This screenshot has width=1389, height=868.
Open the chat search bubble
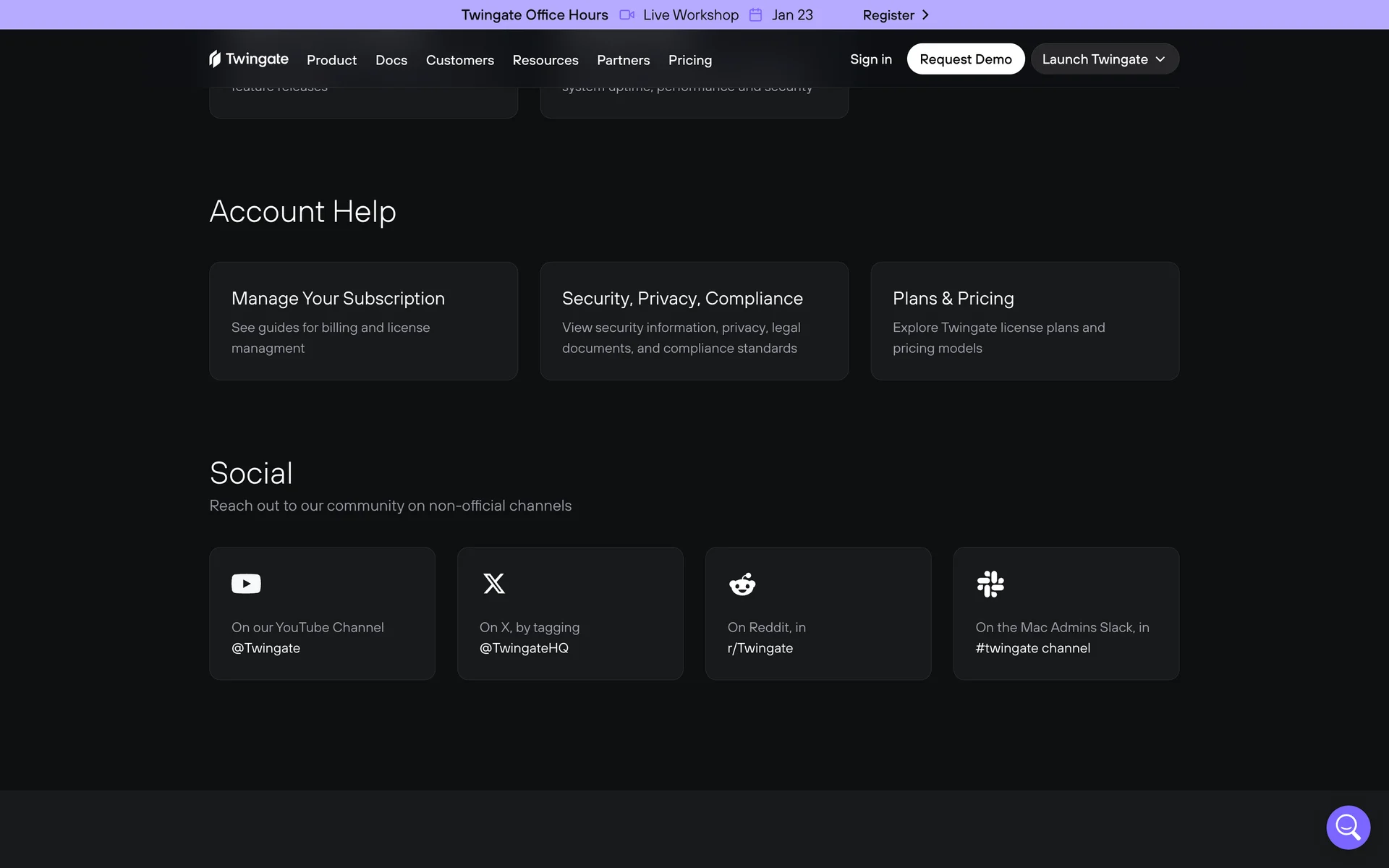(1348, 827)
